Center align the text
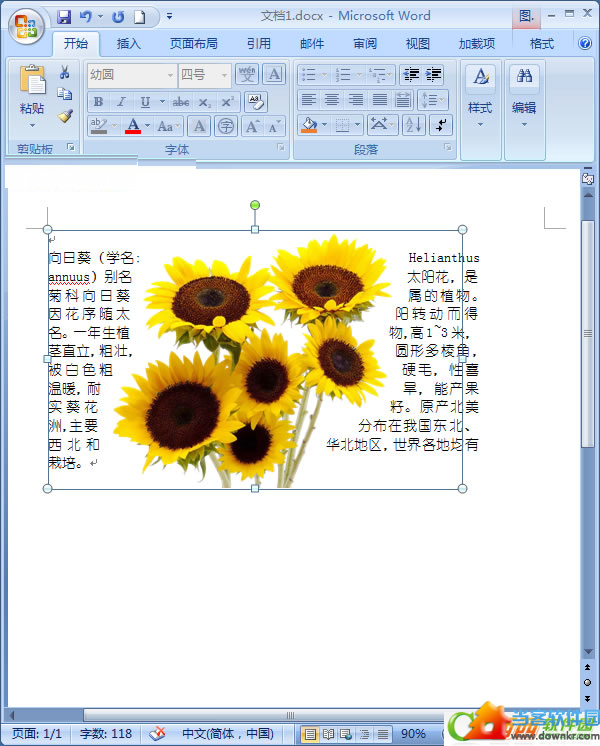Image resolution: width=600 pixels, height=746 pixels. [x=332, y=100]
